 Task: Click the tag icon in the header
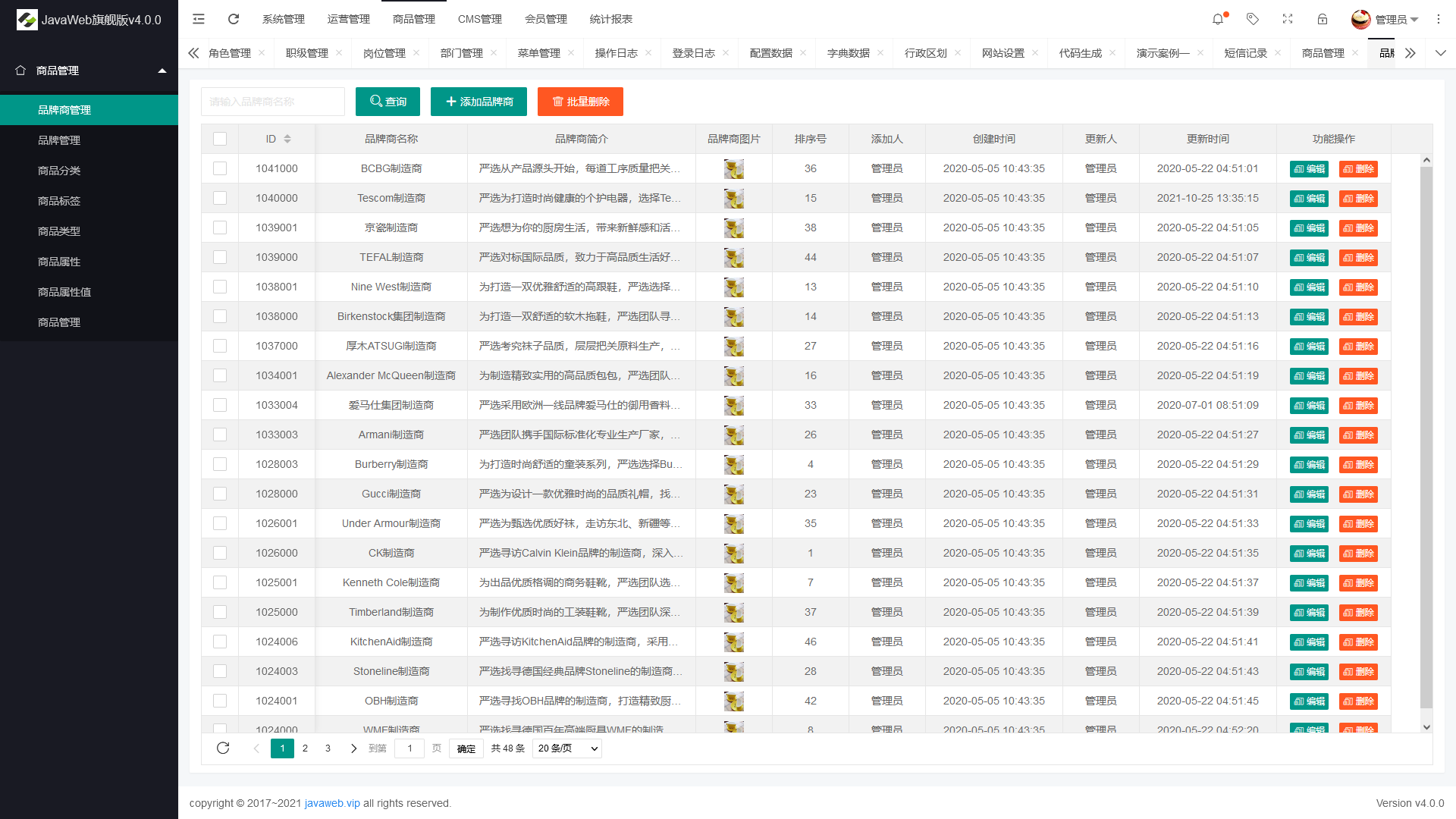click(x=1253, y=19)
